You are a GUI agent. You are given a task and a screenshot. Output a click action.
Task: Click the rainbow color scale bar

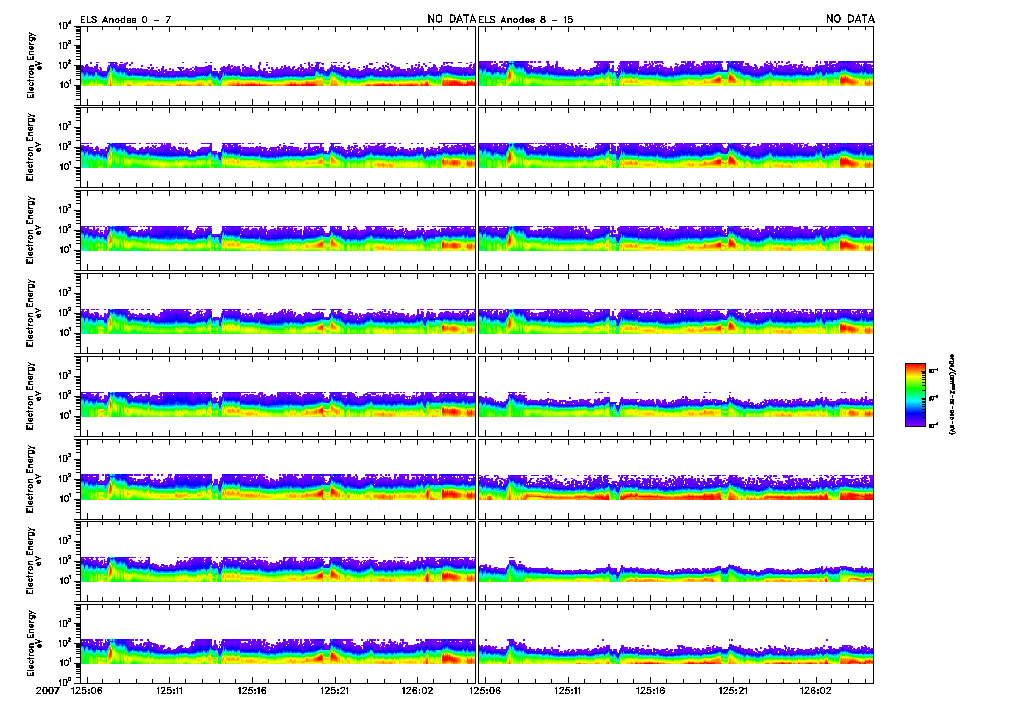pos(915,395)
